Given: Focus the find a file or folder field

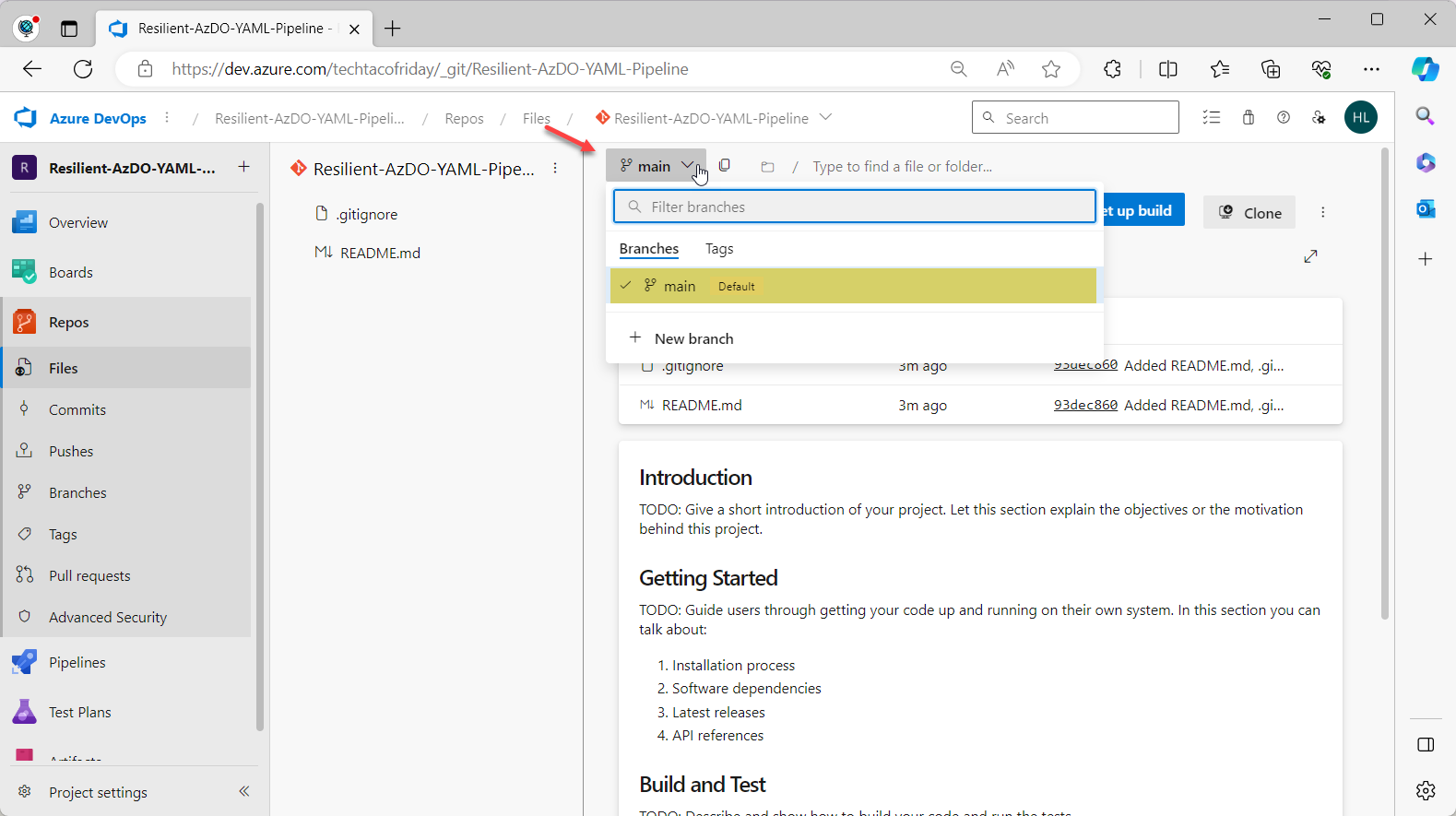Looking at the screenshot, I should 902,167.
